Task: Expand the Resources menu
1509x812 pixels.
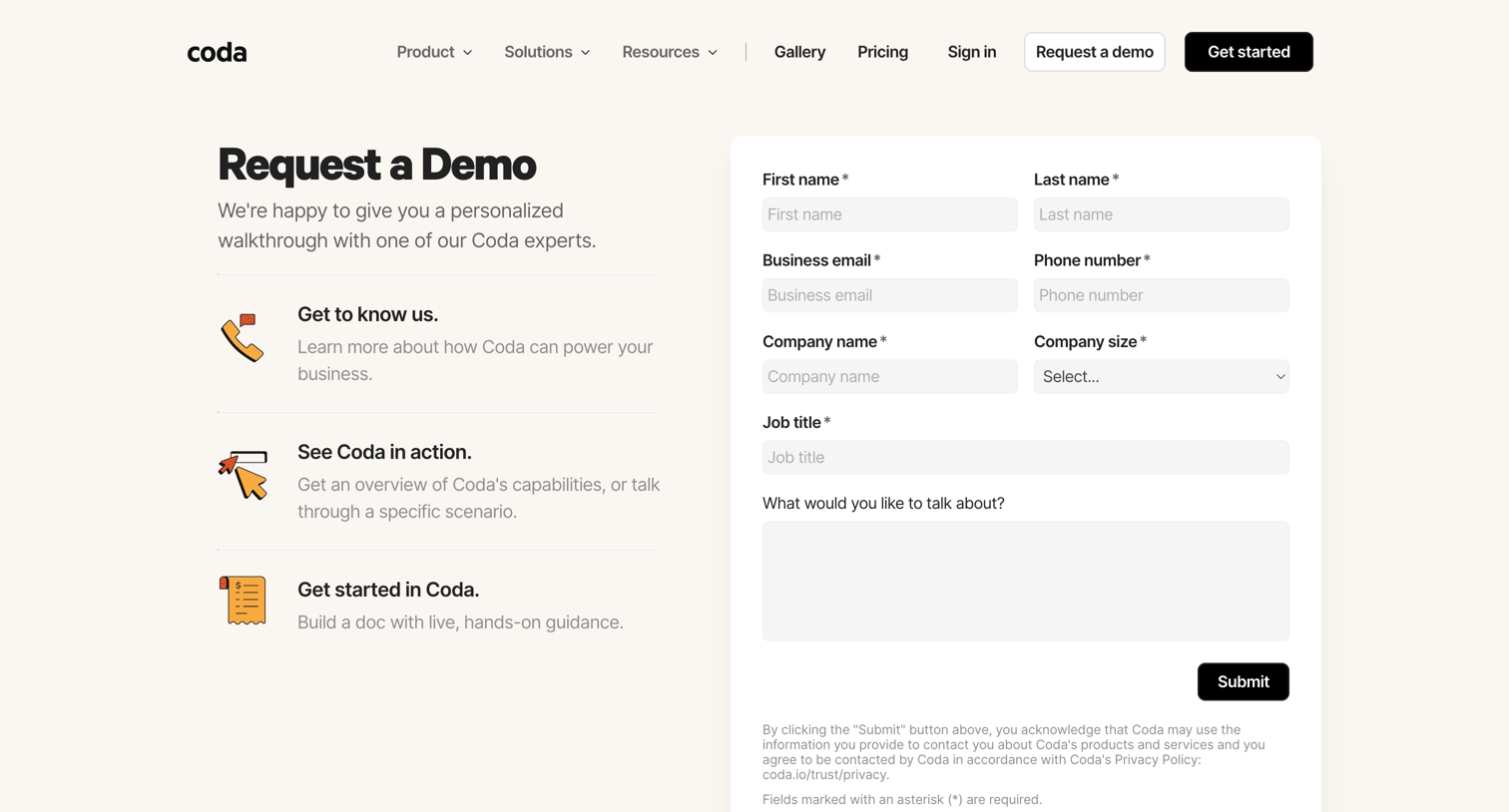Action: (670, 52)
